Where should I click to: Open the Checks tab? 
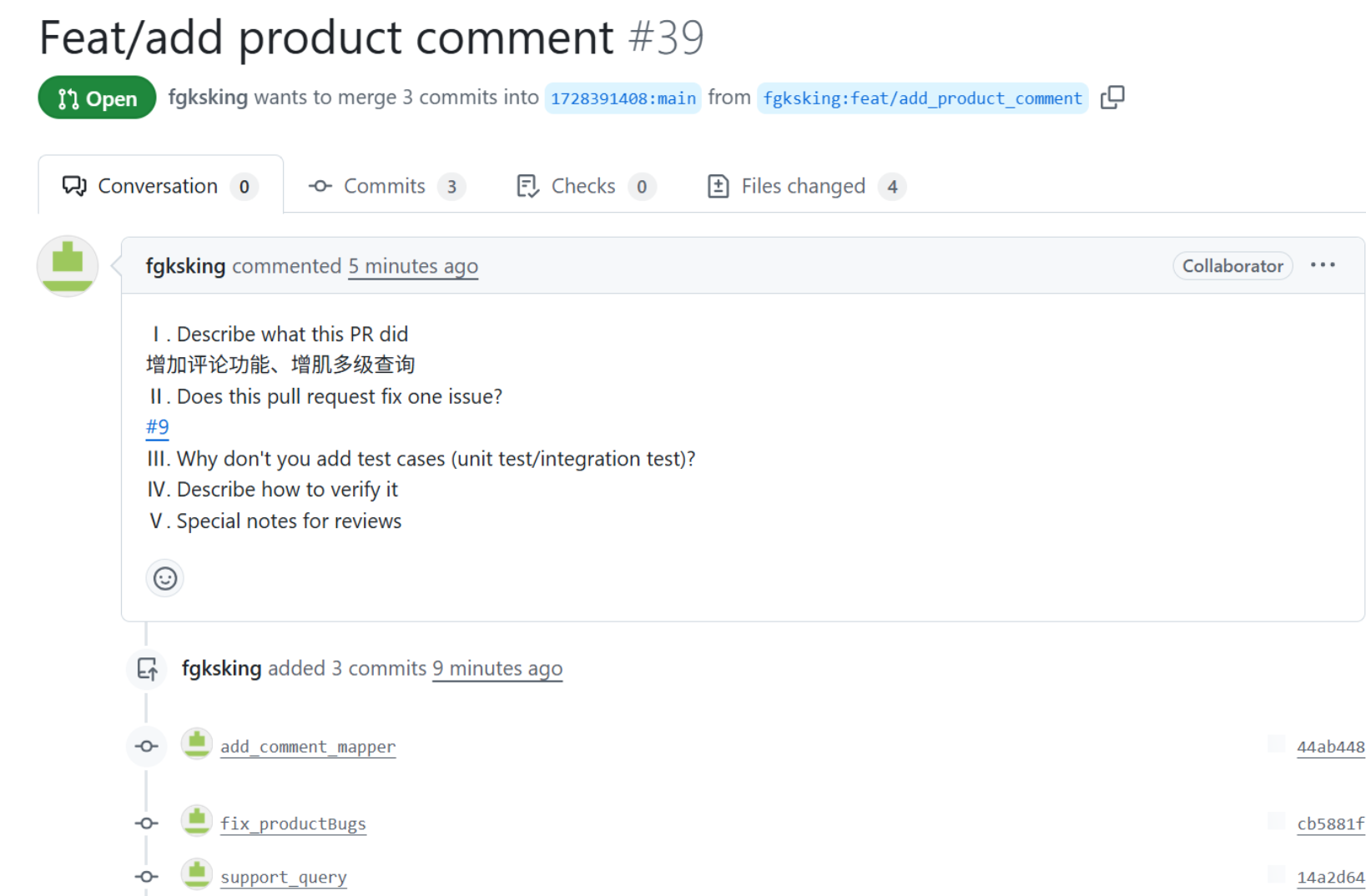585,186
